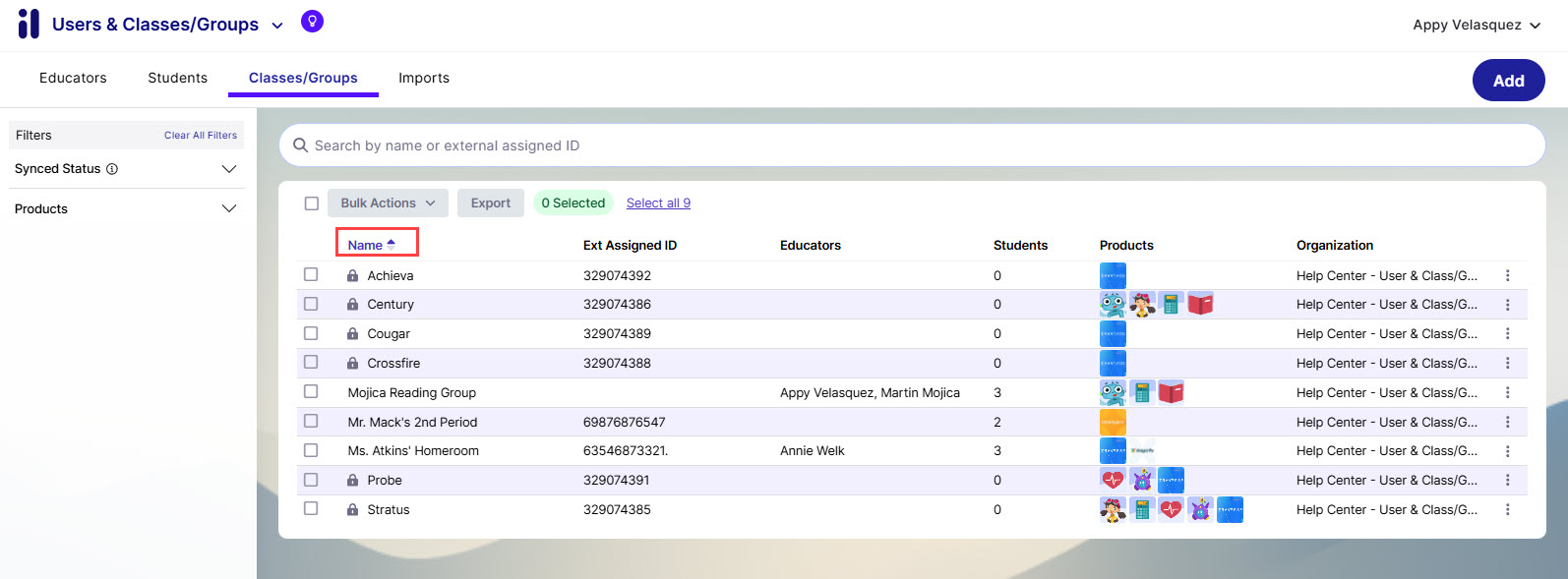Click the class search input field

pyautogui.click(x=912, y=145)
